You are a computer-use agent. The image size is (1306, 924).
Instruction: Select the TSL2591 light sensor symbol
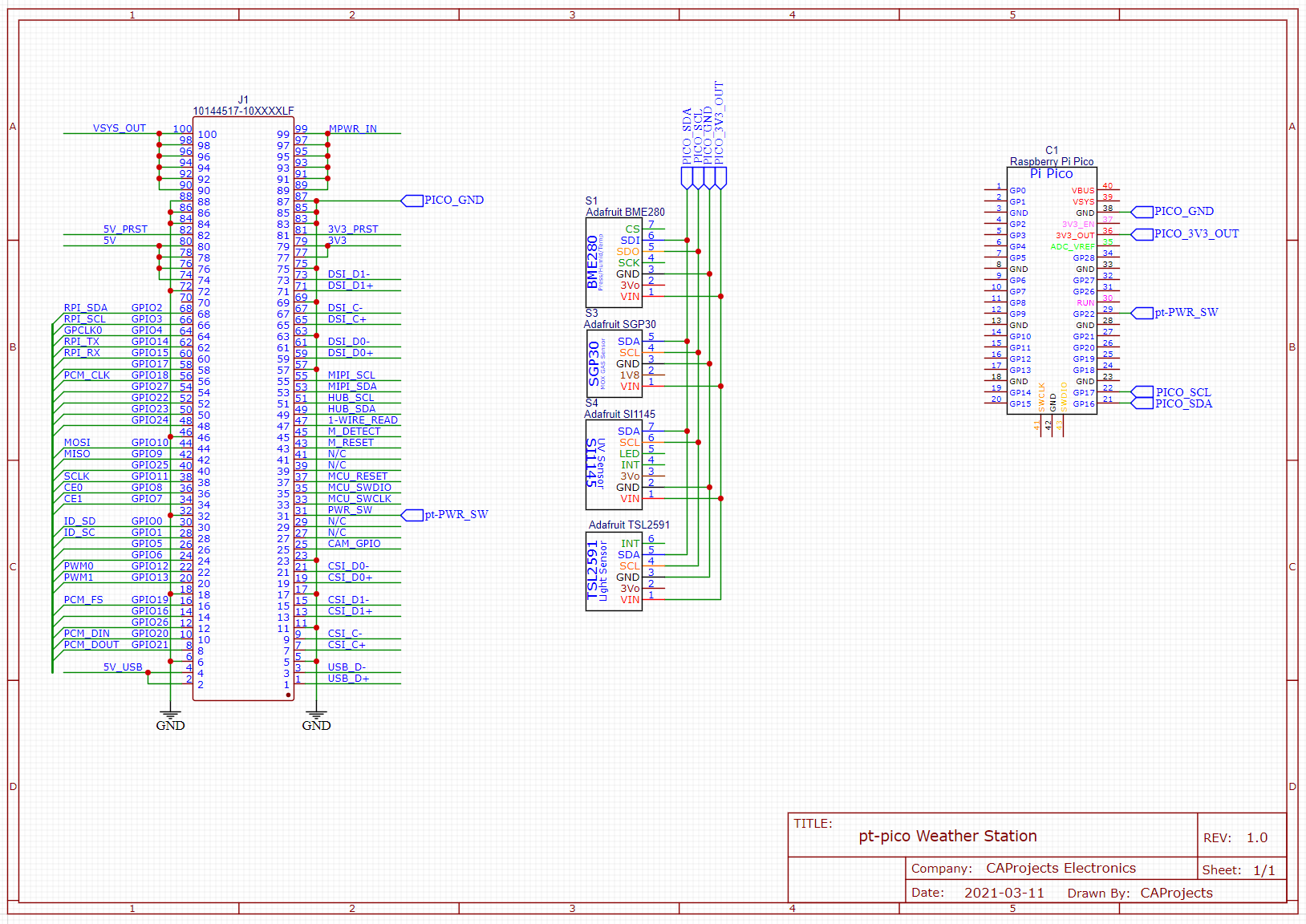tap(614, 571)
